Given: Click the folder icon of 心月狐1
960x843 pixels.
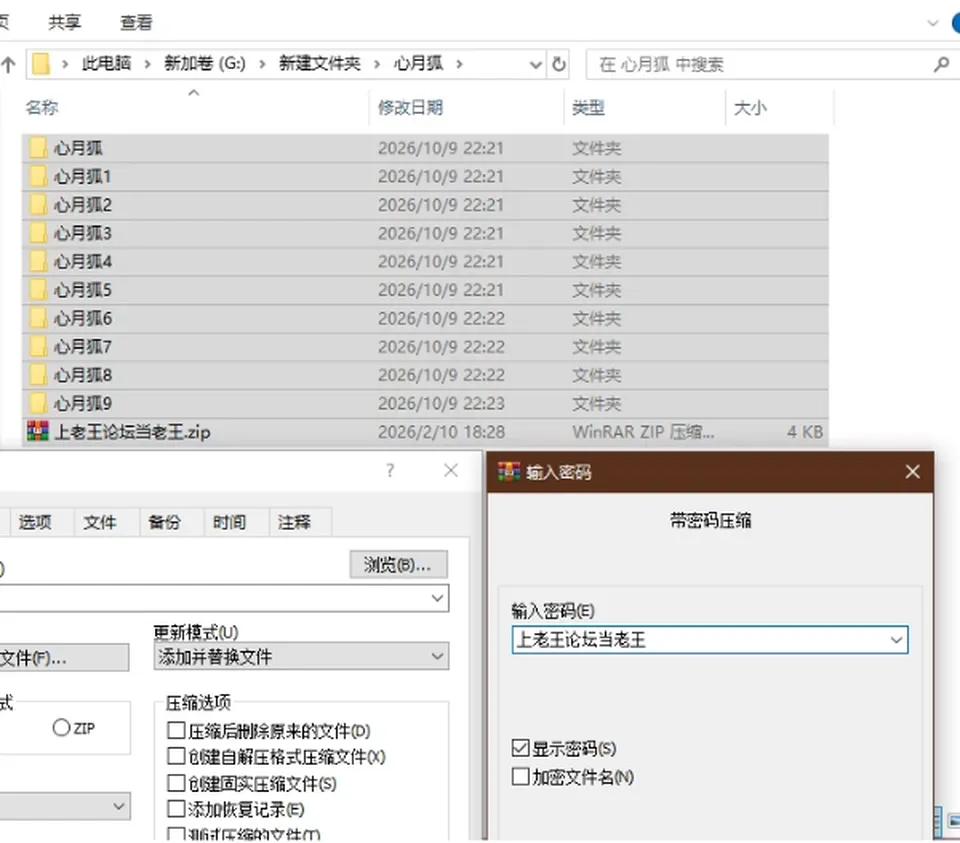Looking at the screenshot, I should pos(38,176).
